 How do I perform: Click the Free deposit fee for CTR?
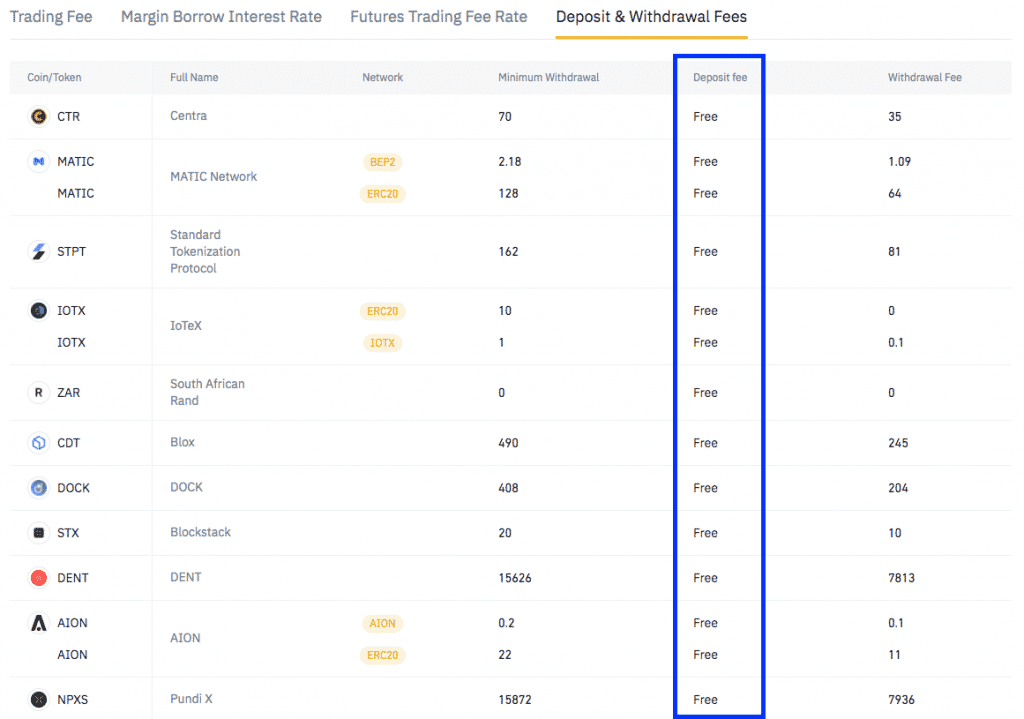[x=705, y=116]
